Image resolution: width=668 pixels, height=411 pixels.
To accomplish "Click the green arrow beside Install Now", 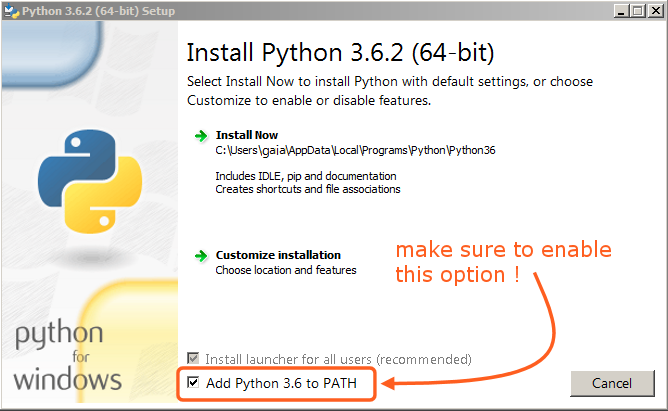I will pyautogui.click(x=200, y=135).
